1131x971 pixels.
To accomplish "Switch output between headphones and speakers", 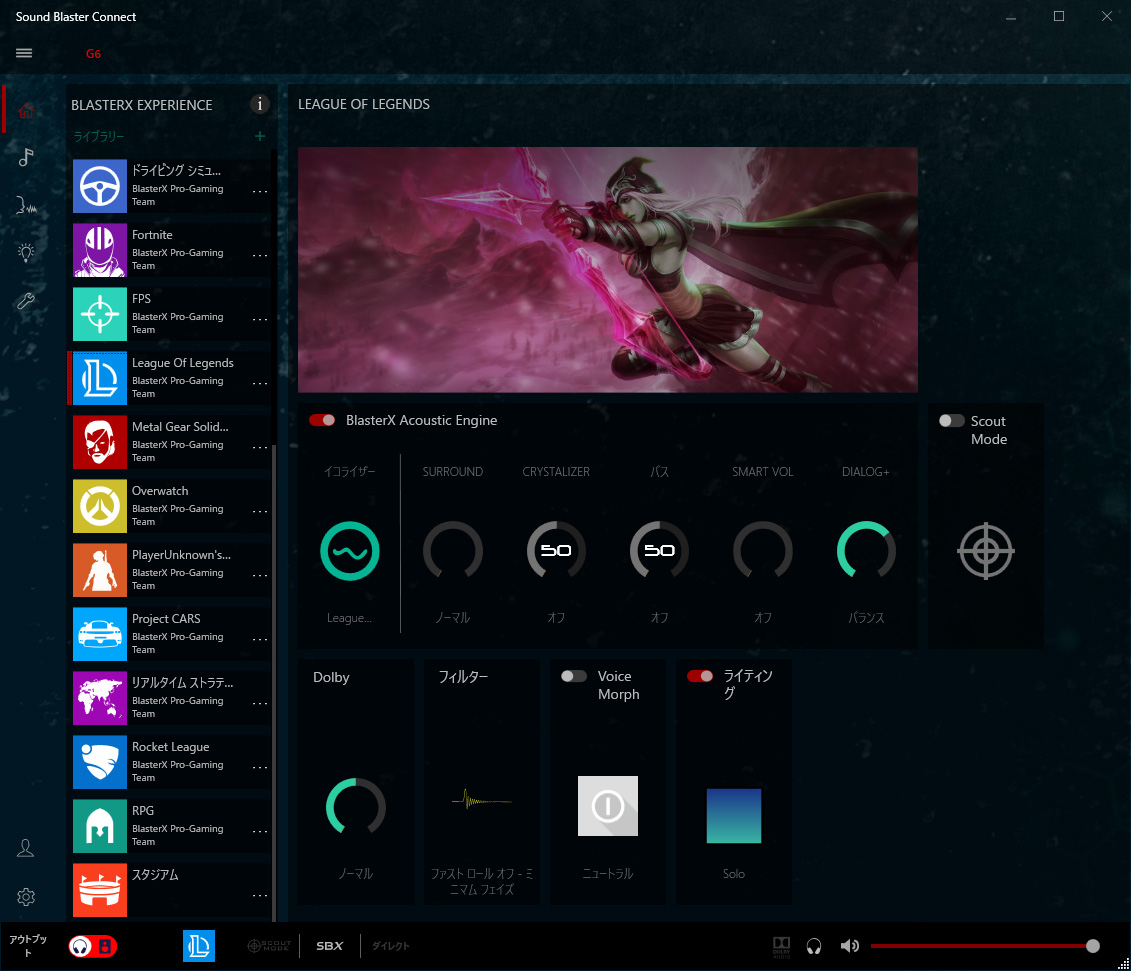I will [x=92, y=946].
